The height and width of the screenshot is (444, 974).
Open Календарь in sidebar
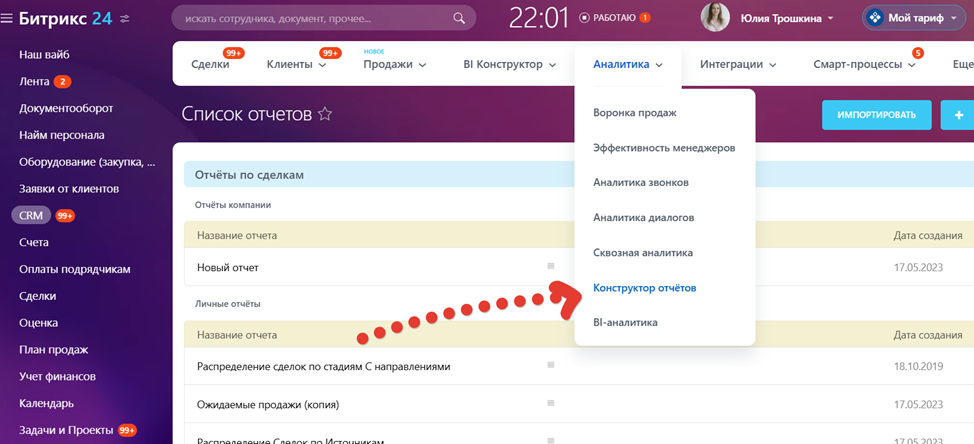[x=47, y=404]
